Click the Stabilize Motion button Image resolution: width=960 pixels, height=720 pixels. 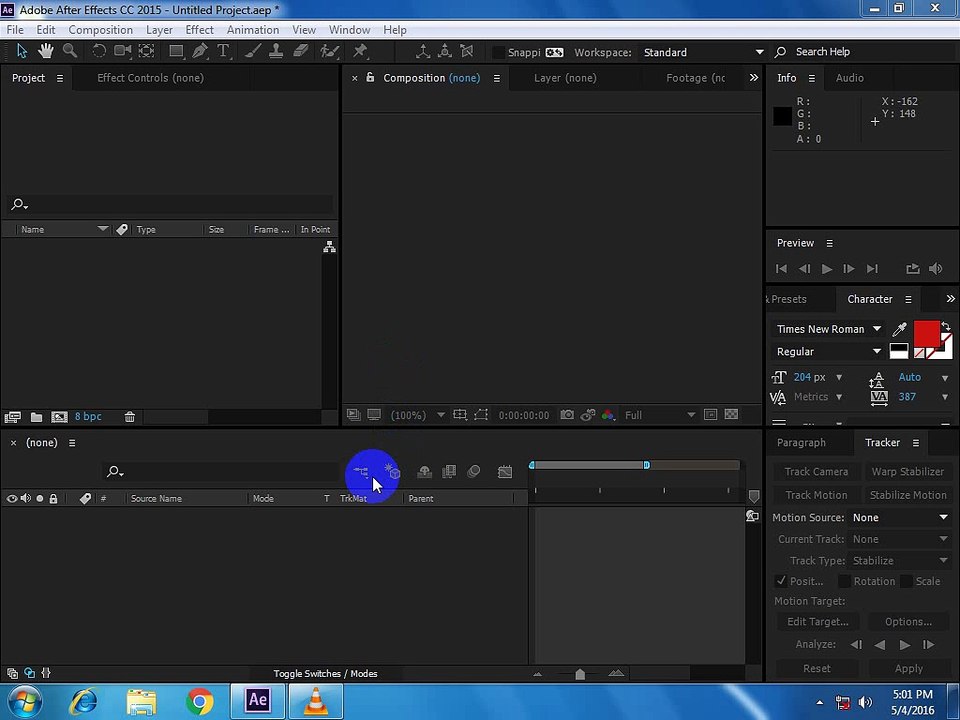908,495
